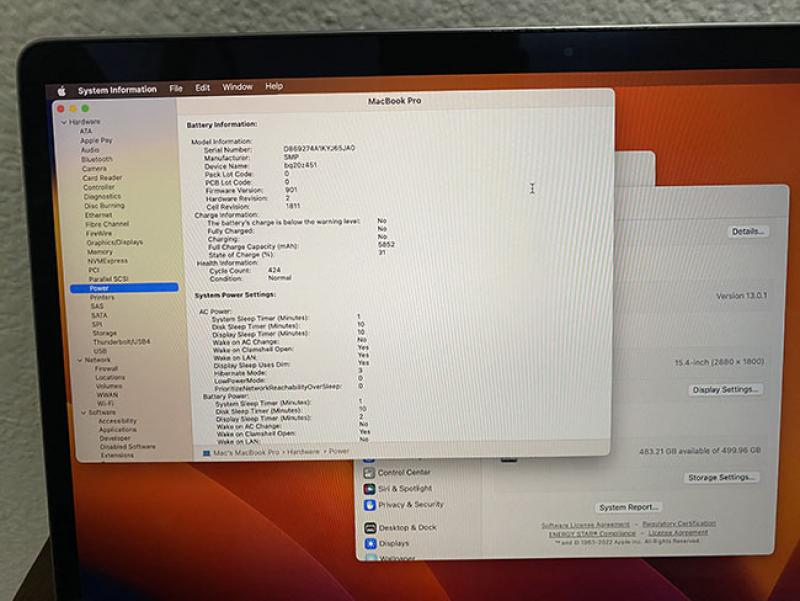This screenshot has width=800, height=601.
Task: Select Controller in the sidebar
Action: point(99,187)
